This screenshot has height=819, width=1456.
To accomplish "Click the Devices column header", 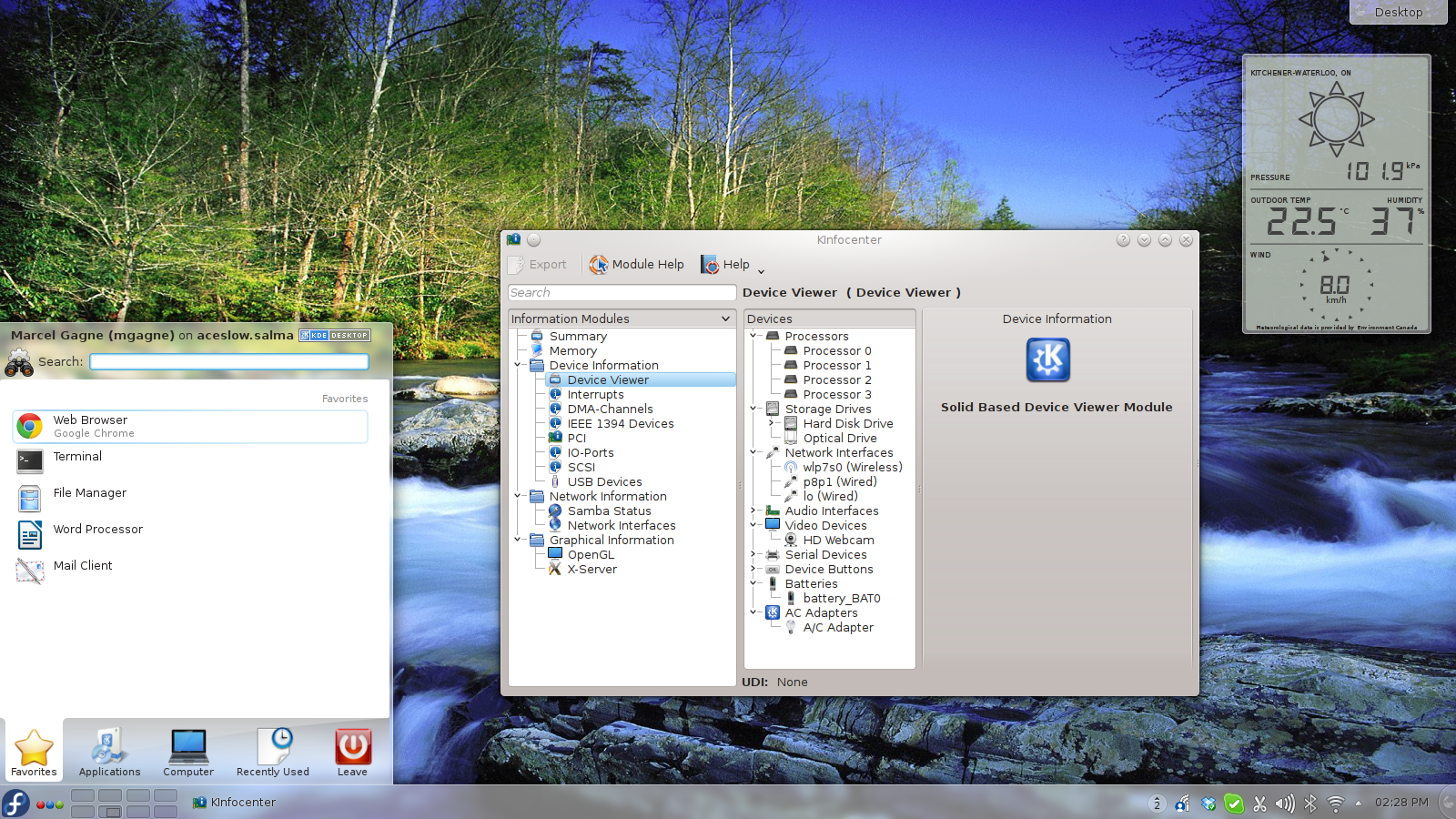I will 830,318.
